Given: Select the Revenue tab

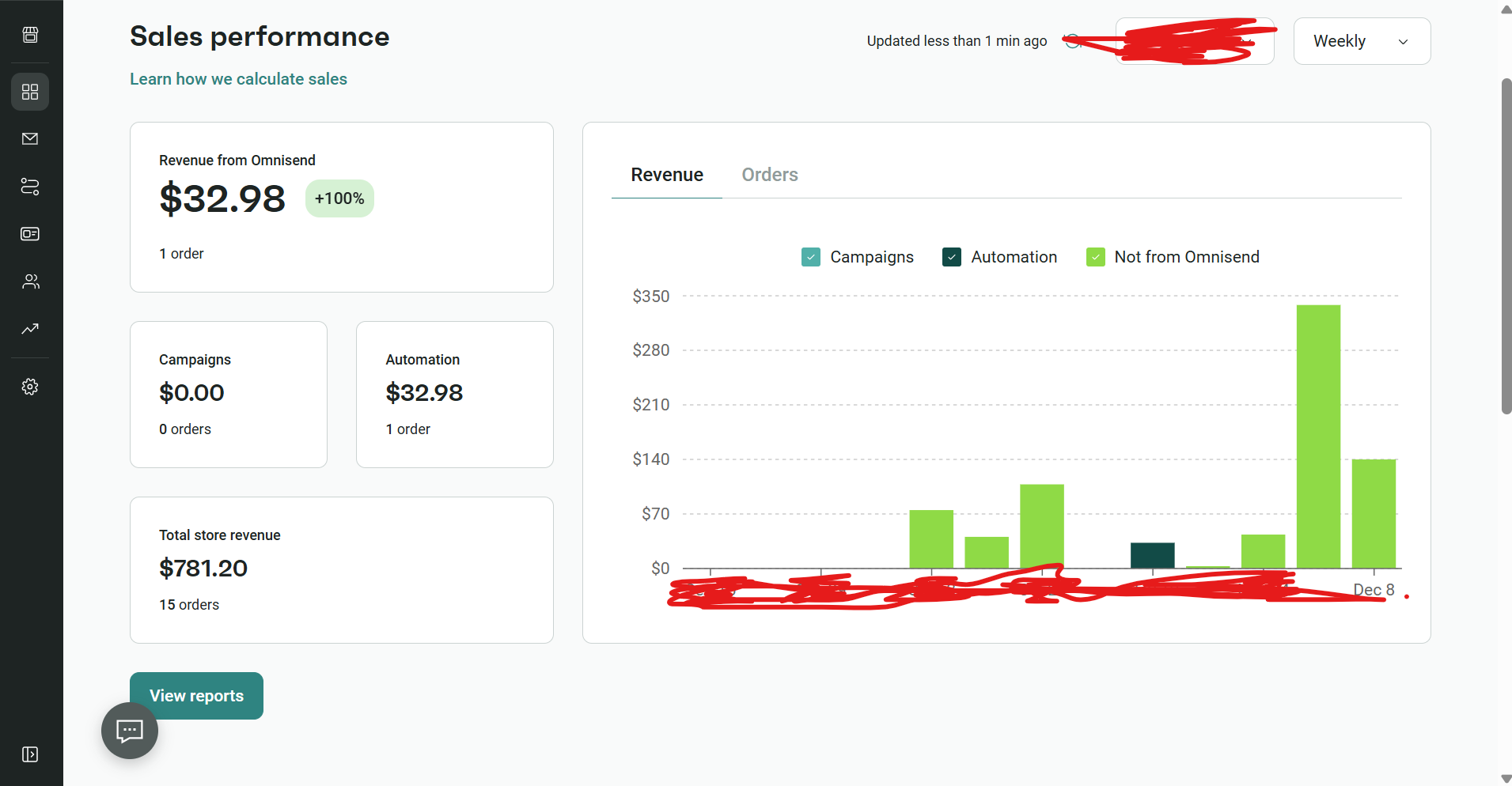Looking at the screenshot, I should tap(666, 175).
